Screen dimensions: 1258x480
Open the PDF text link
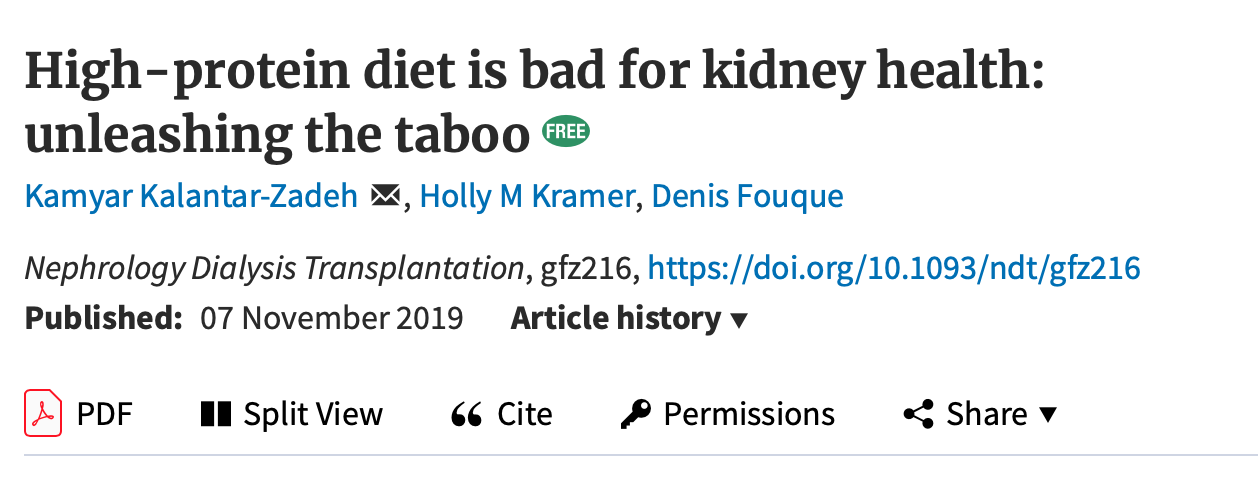point(104,414)
